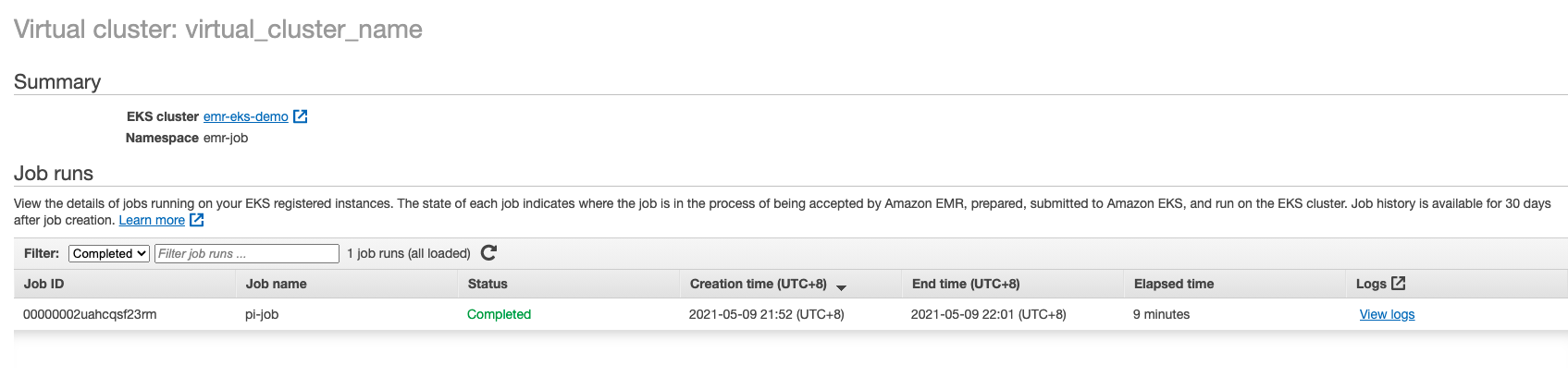Refresh the job runs list
Image resolution: width=1568 pixels, height=389 pixels.
click(x=489, y=252)
